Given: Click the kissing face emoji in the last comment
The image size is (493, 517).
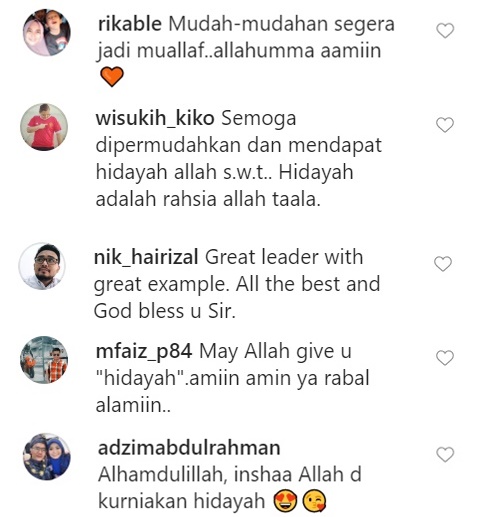Looking at the screenshot, I should pos(314,502).
